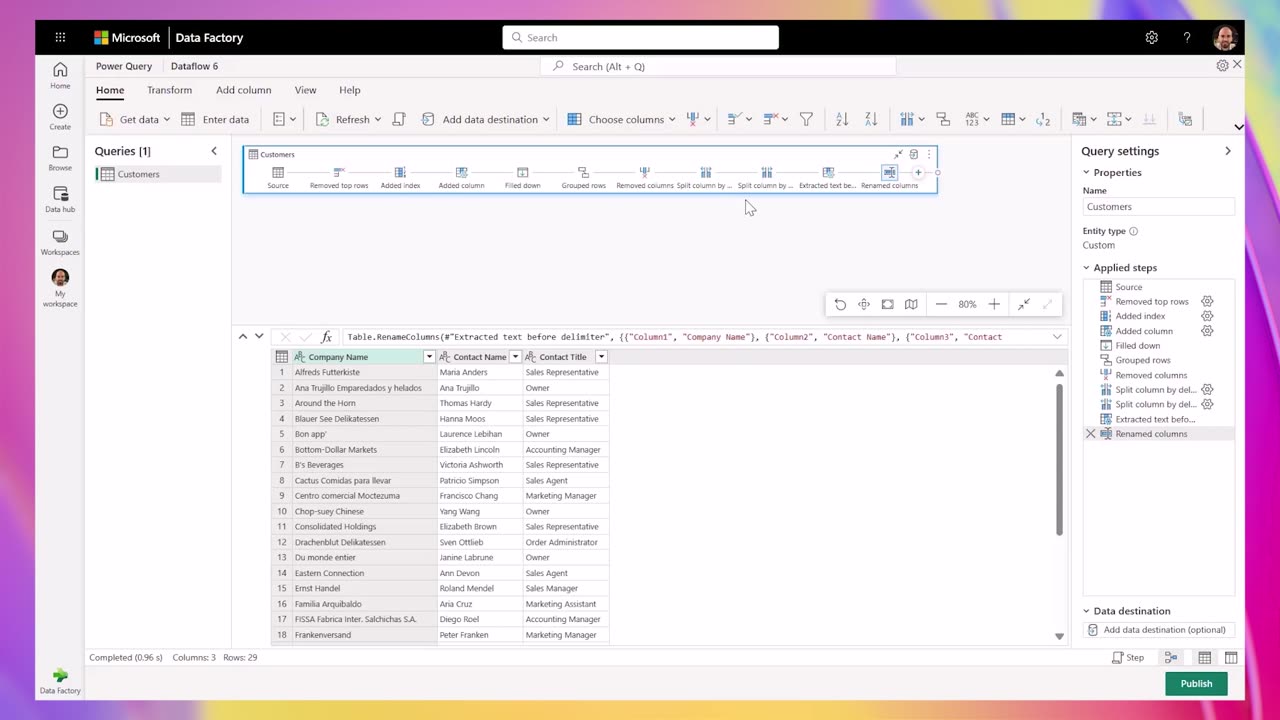This screenshot has width=1280, height=720.
Task: Toggle diagram view icon in status bar
Action: (1170, 657)
